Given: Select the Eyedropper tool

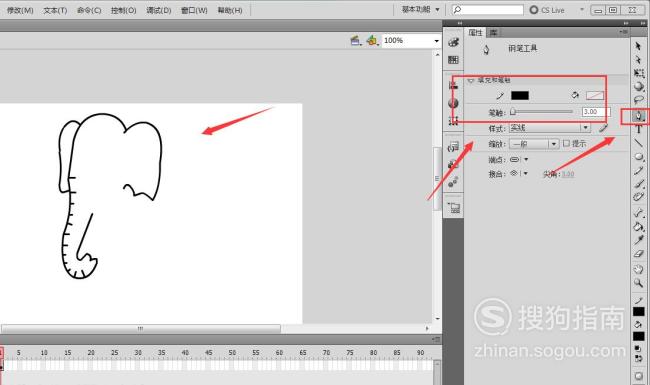Looking at the screenshot, I should 638,240.
